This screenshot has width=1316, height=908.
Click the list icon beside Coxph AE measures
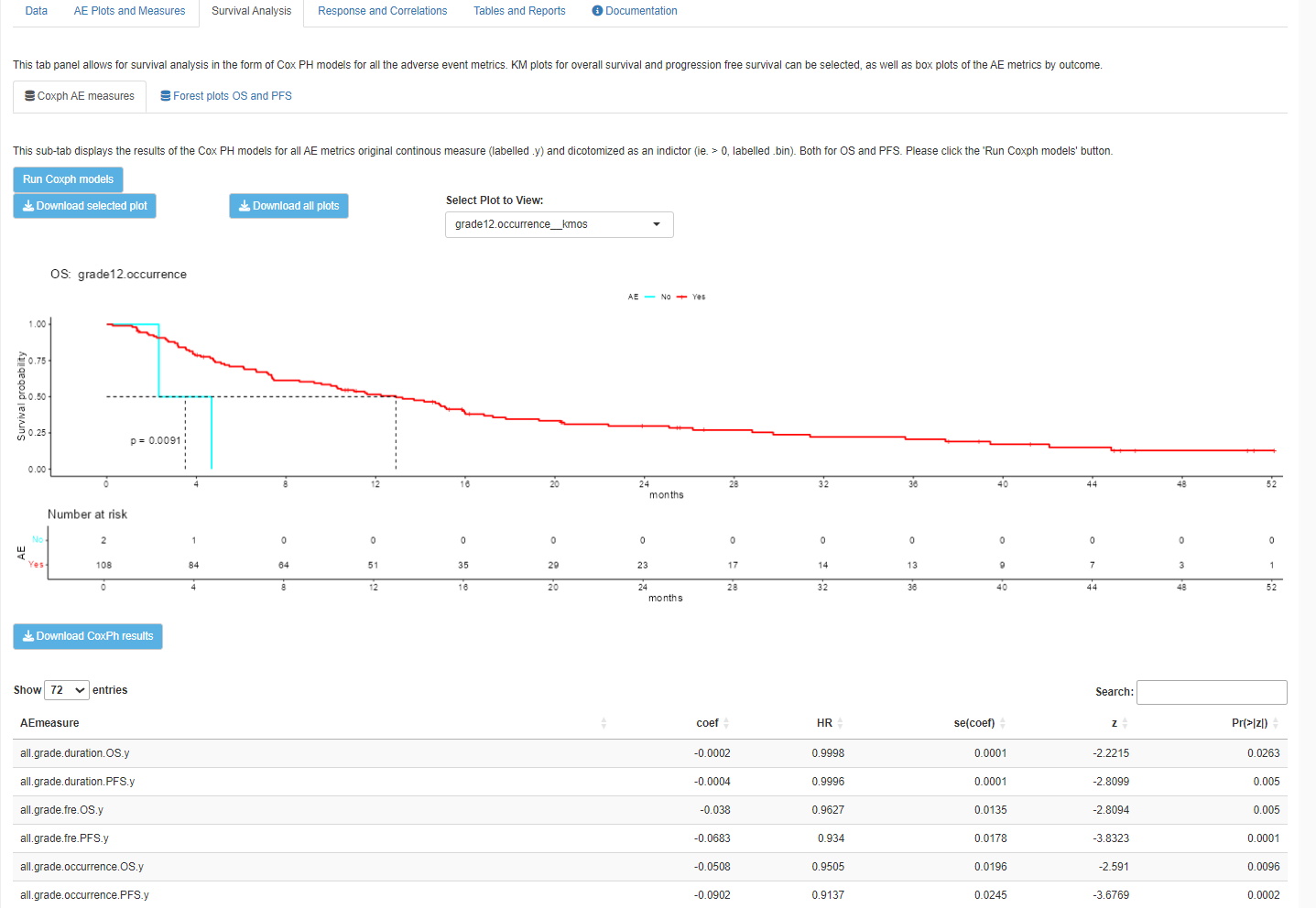(28, 95)
